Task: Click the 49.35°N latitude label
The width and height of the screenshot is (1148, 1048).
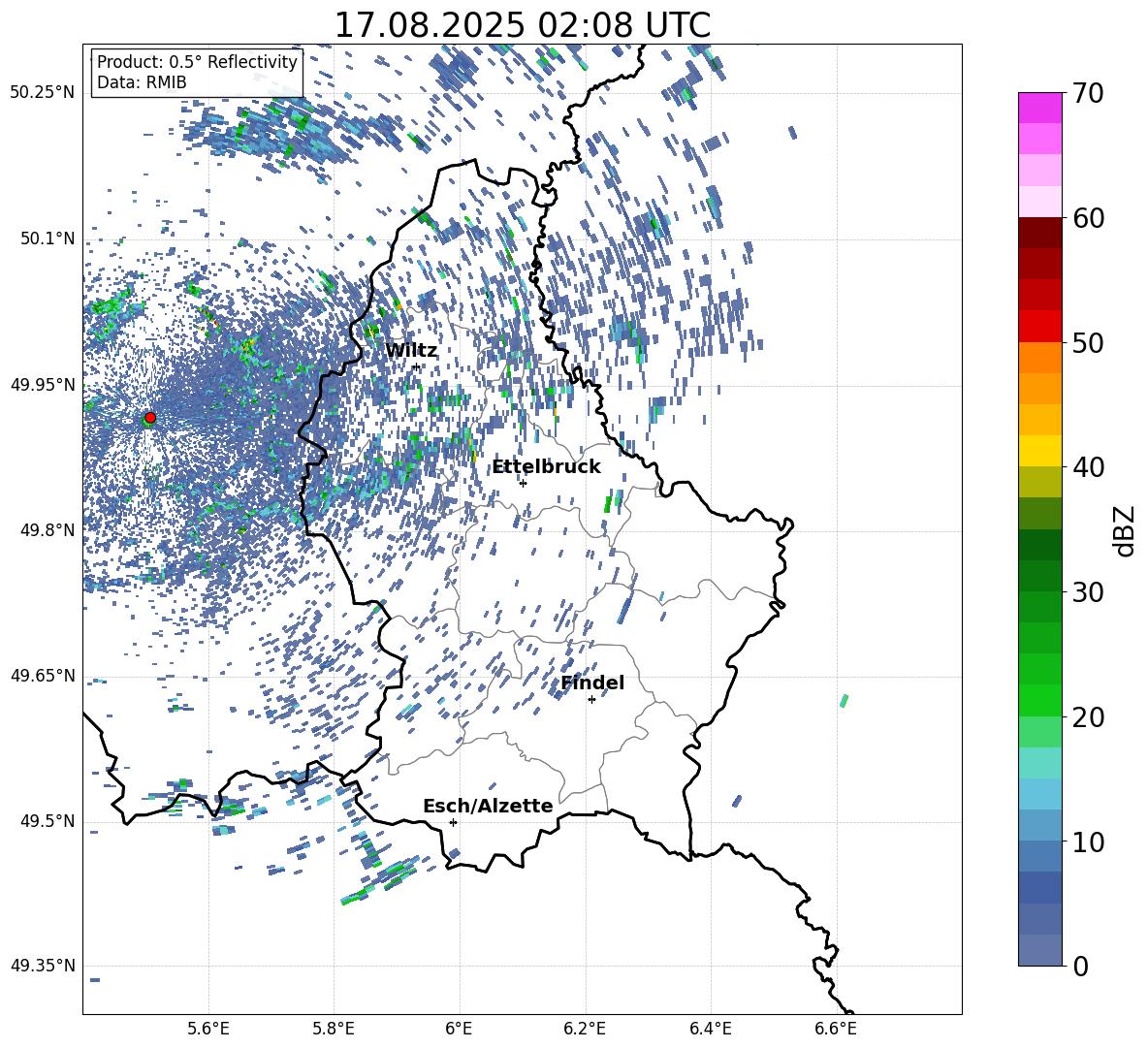Action: tap(43, 966)
